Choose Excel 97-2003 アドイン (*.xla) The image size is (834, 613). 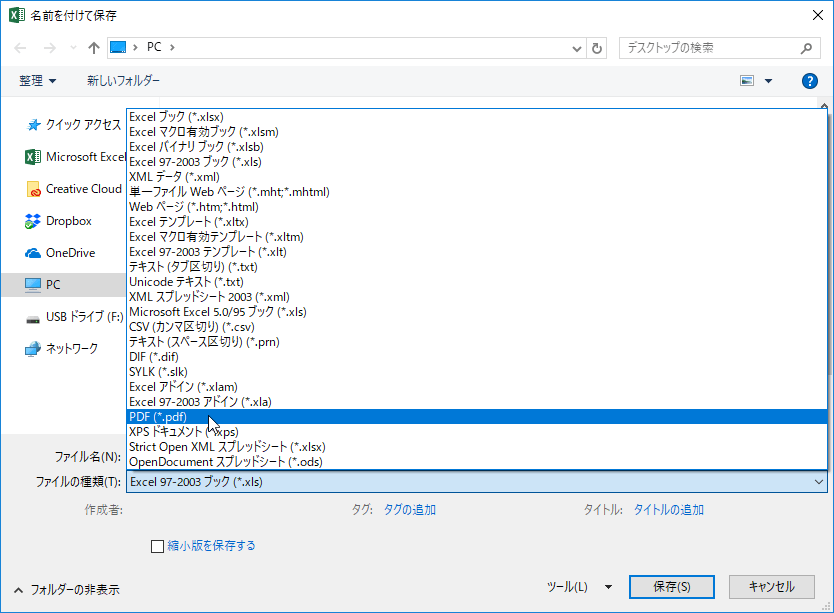(x=477, y=402)
